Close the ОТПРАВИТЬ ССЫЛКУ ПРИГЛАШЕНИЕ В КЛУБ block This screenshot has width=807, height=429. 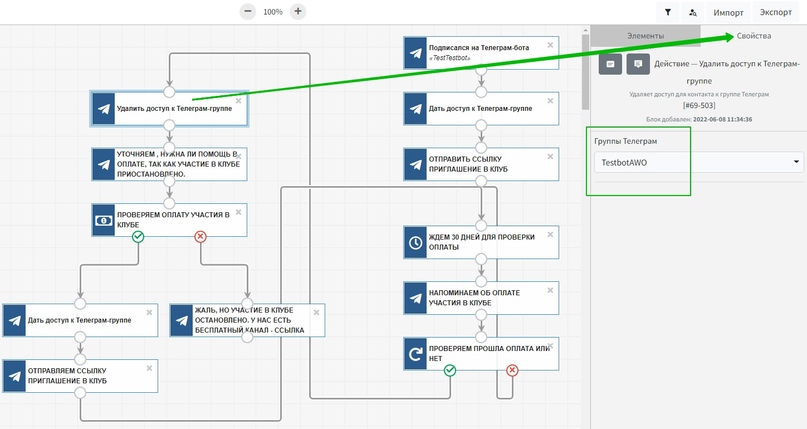(549, 156)
